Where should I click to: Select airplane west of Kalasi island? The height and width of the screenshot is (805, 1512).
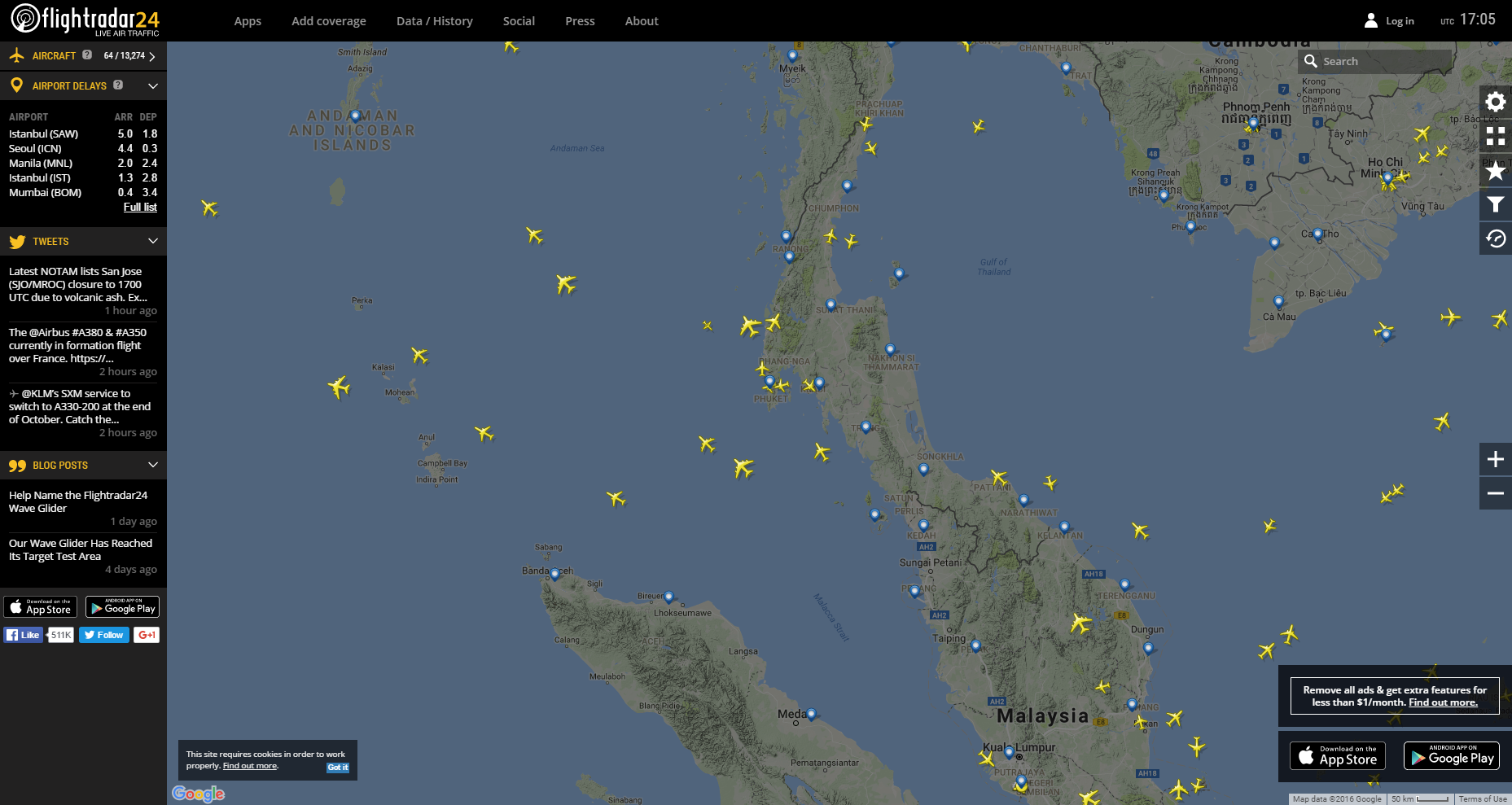coord(339,387)
